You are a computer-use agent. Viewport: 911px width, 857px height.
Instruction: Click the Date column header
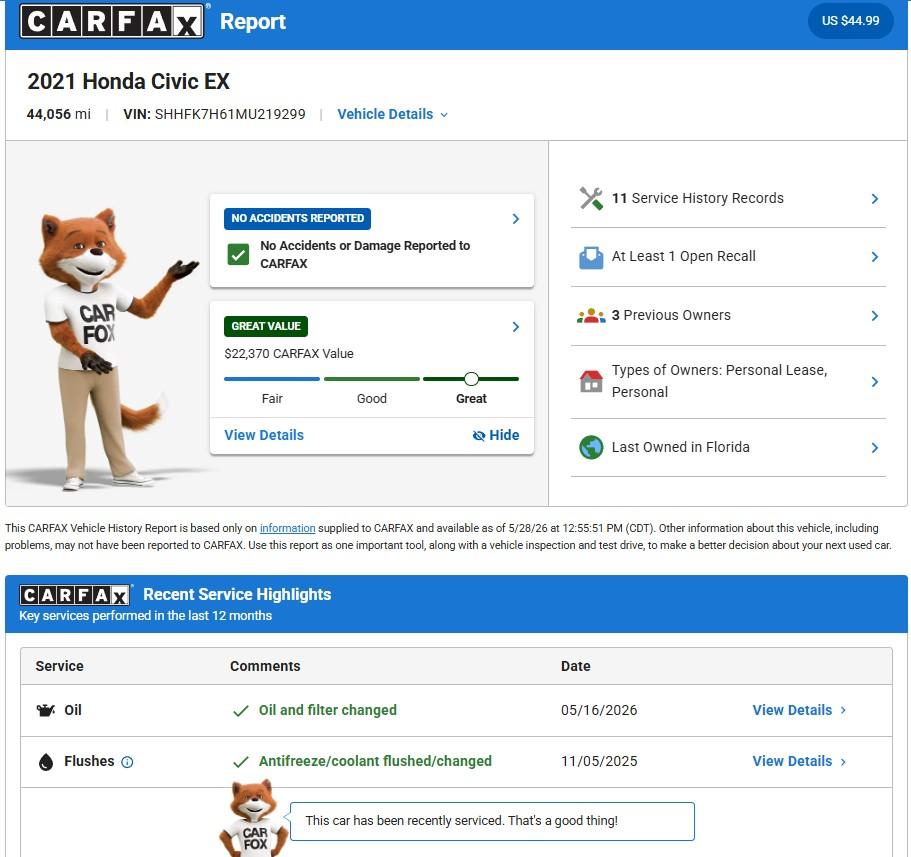tap(575, 666)
